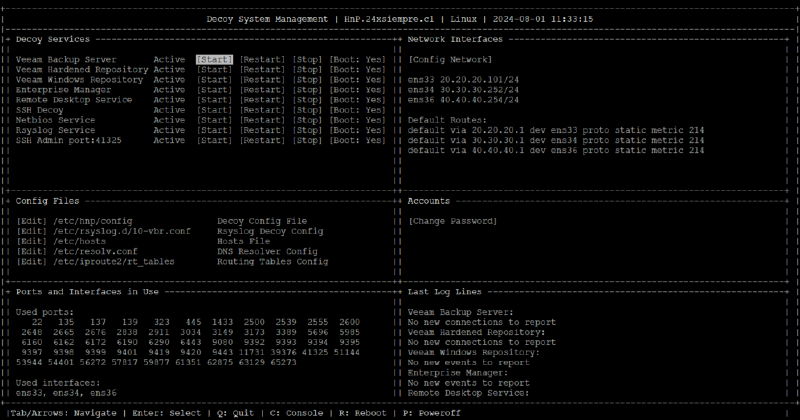Click 'ens33, ens34, ens36' used interfaces line
The image size is (800, 420).
point(66,393)
